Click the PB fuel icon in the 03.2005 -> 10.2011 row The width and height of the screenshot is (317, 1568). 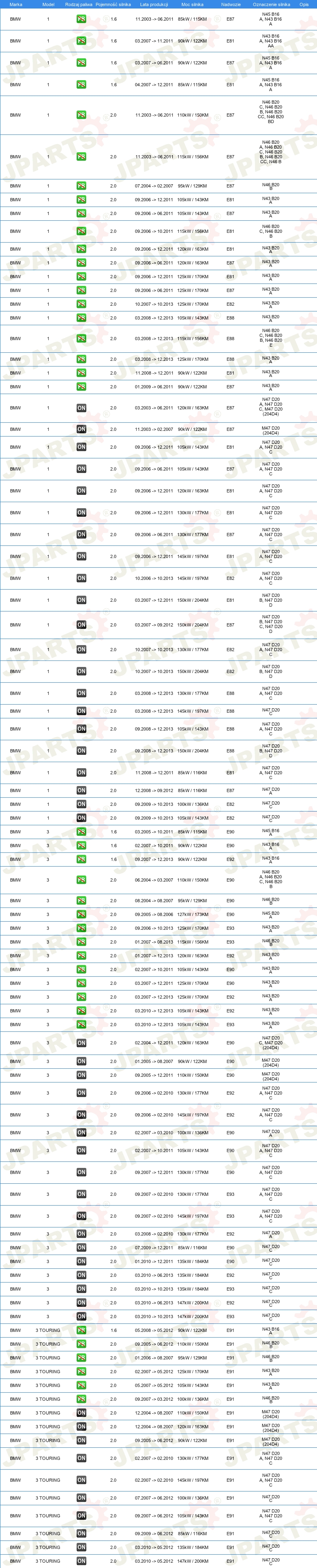[81, 831]
